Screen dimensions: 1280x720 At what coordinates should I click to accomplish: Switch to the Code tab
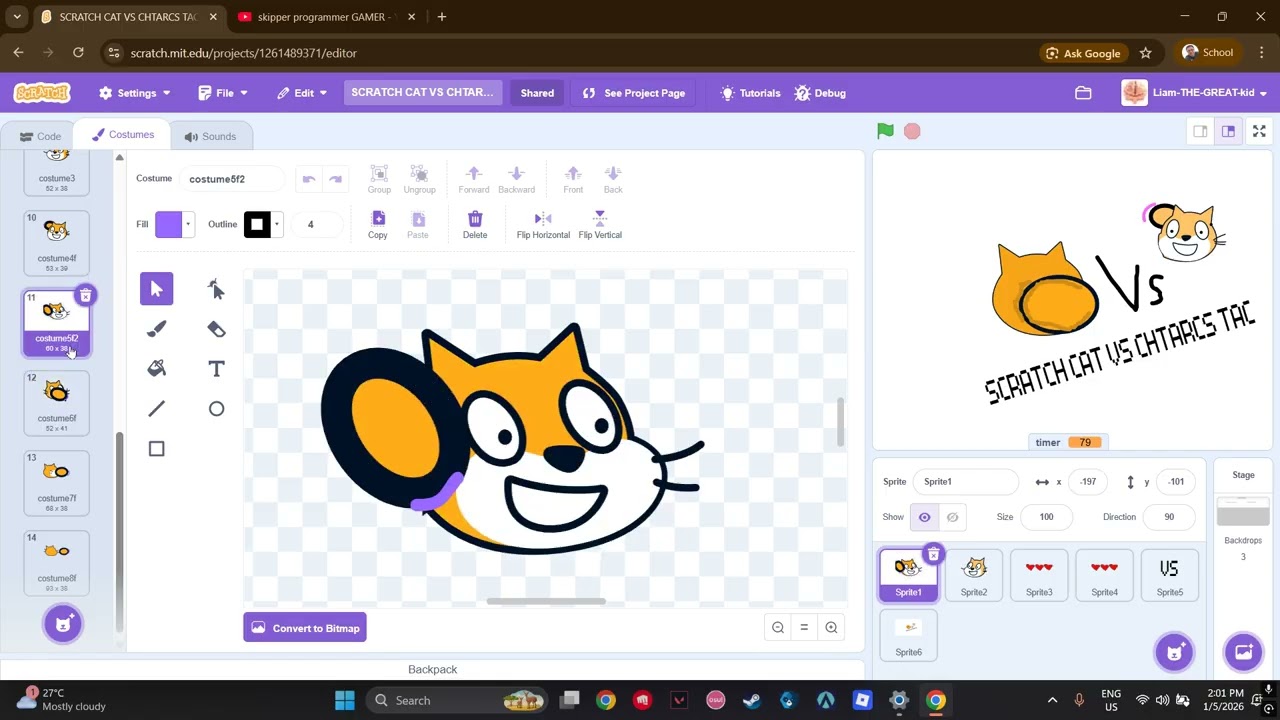click(x=40, y=136)
